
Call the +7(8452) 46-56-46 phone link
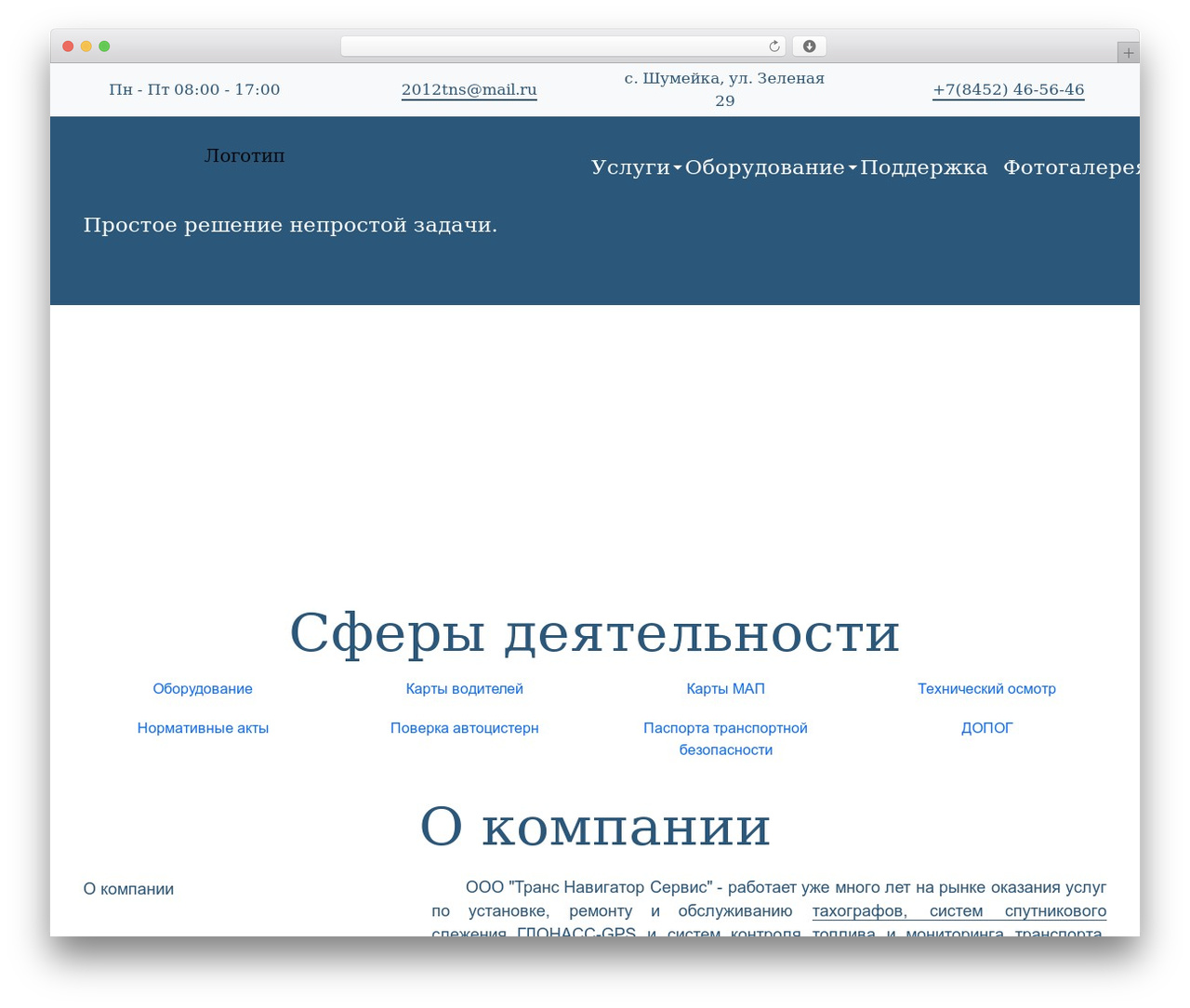(x=1009, y=90)
